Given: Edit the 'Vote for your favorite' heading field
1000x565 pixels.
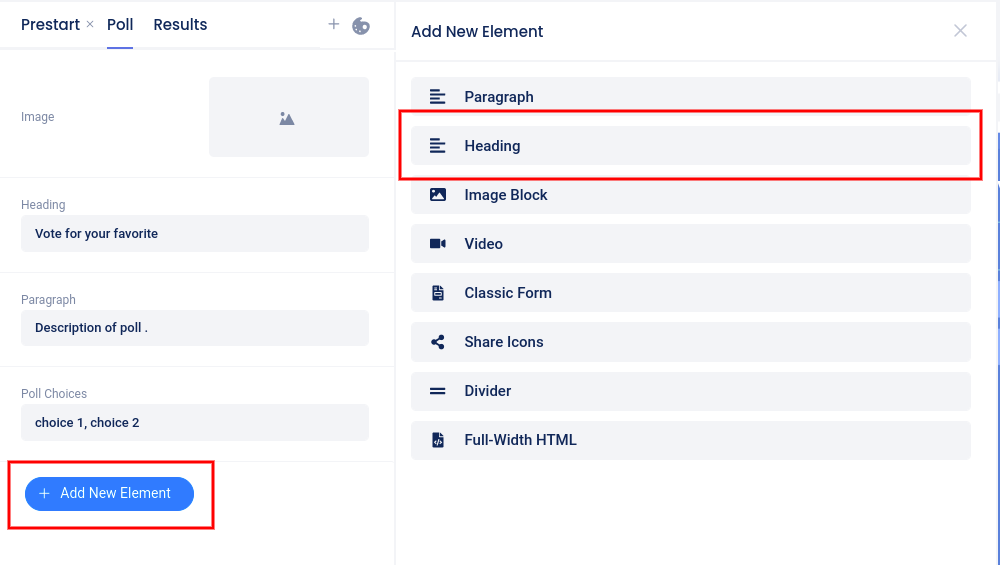Looking at the screenshot, I should [194, 234].
